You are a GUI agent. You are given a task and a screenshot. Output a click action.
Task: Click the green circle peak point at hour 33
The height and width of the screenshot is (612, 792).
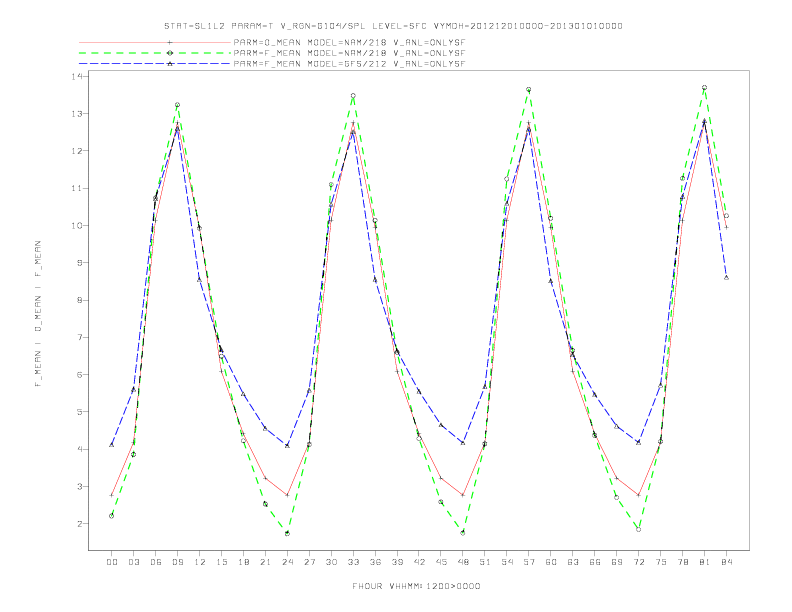[353, 95]
